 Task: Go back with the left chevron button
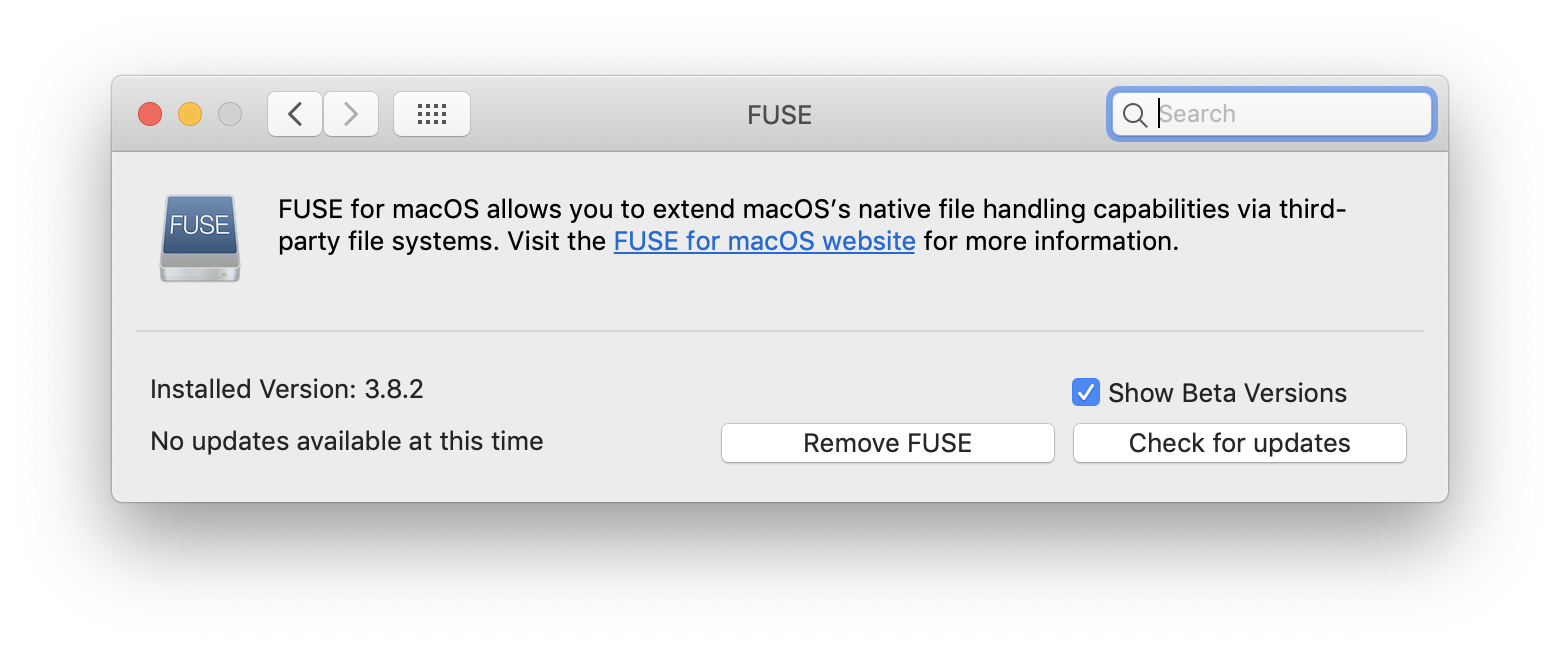click(x=295, y=114)
